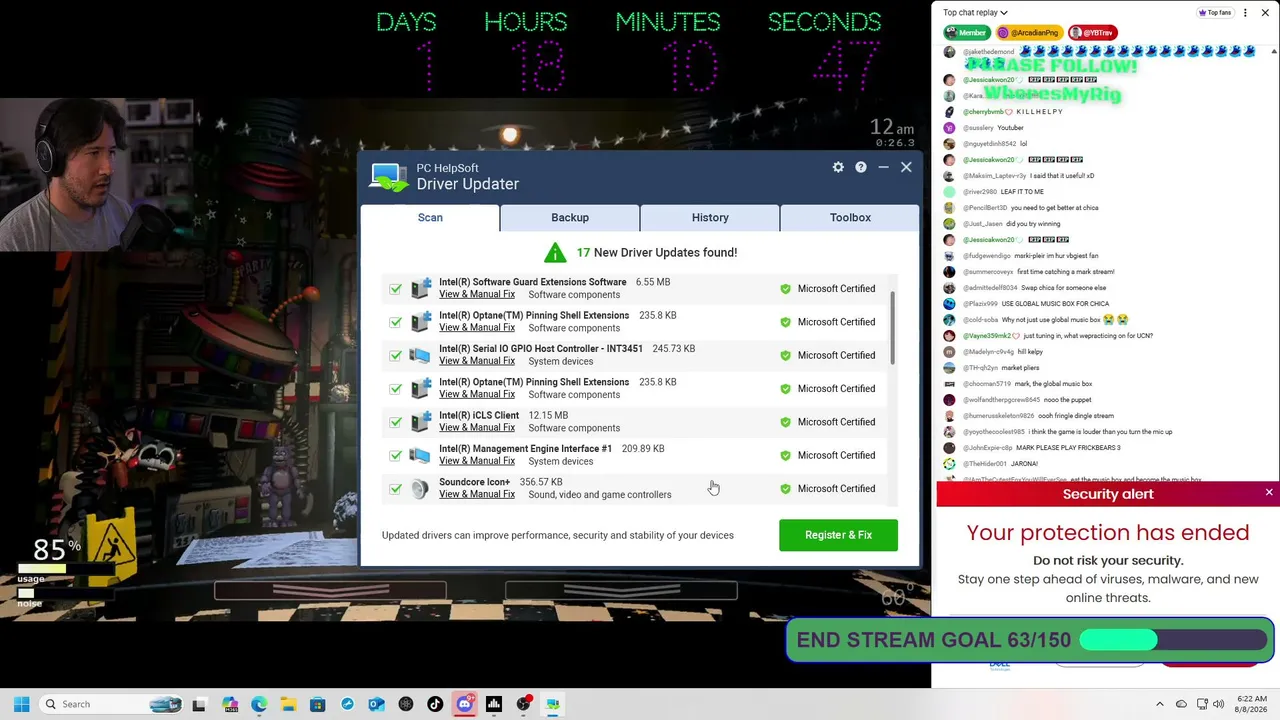Click the green Member chip in chat
The image size is (1280, 720).
[967, 33]
